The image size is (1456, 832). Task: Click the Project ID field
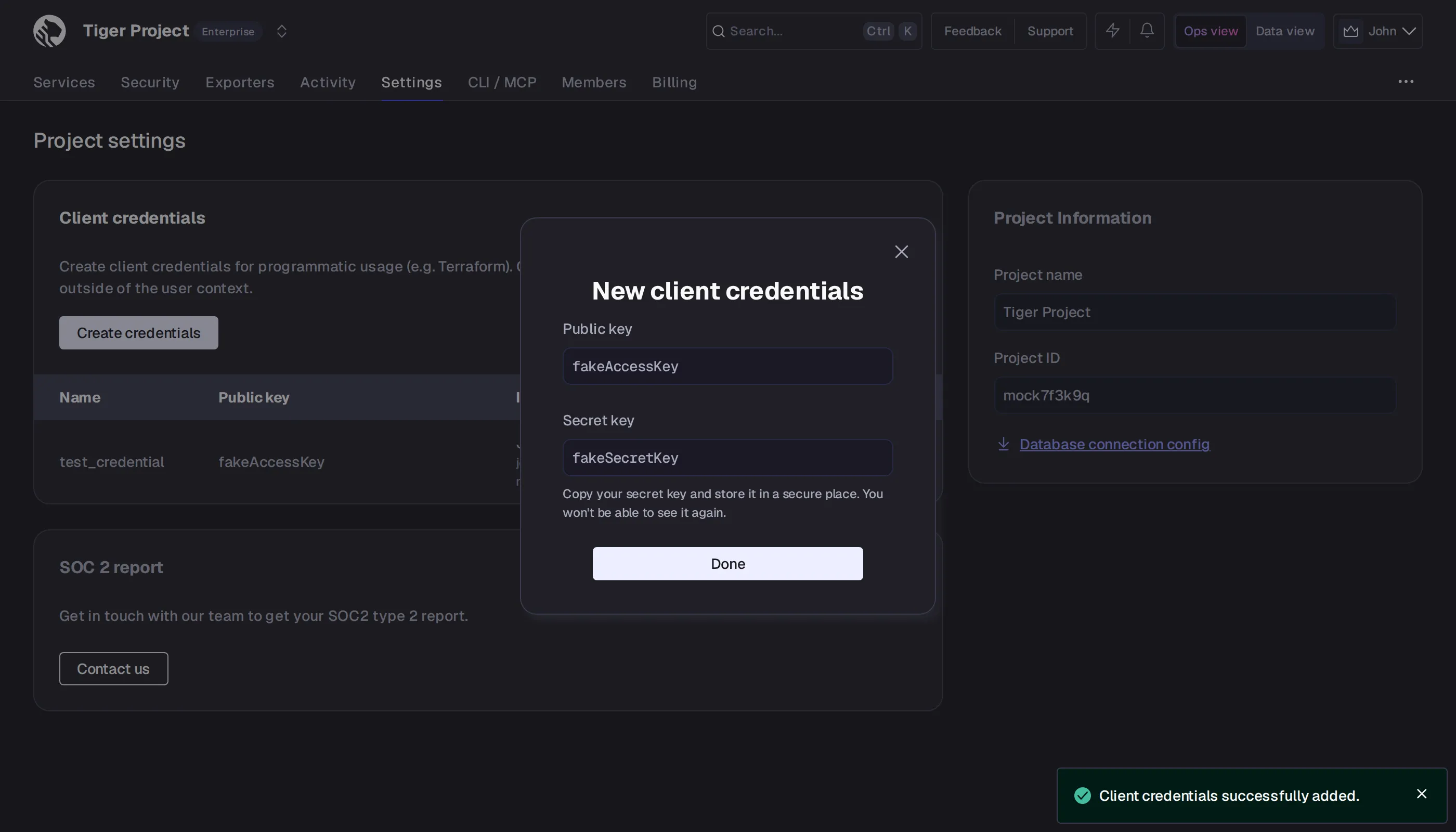(x=1195, y=395)
